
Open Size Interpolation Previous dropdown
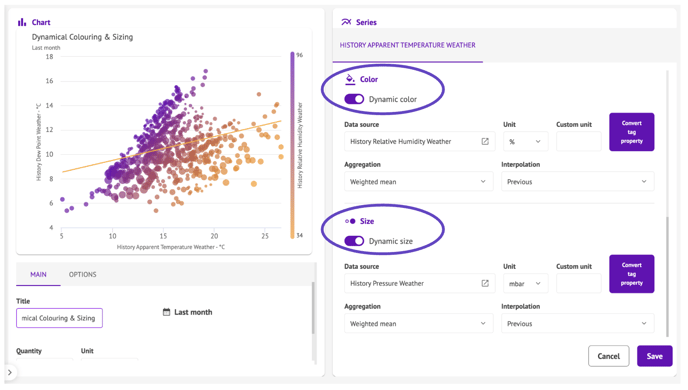pyautogui.click(x=577, y=323)
